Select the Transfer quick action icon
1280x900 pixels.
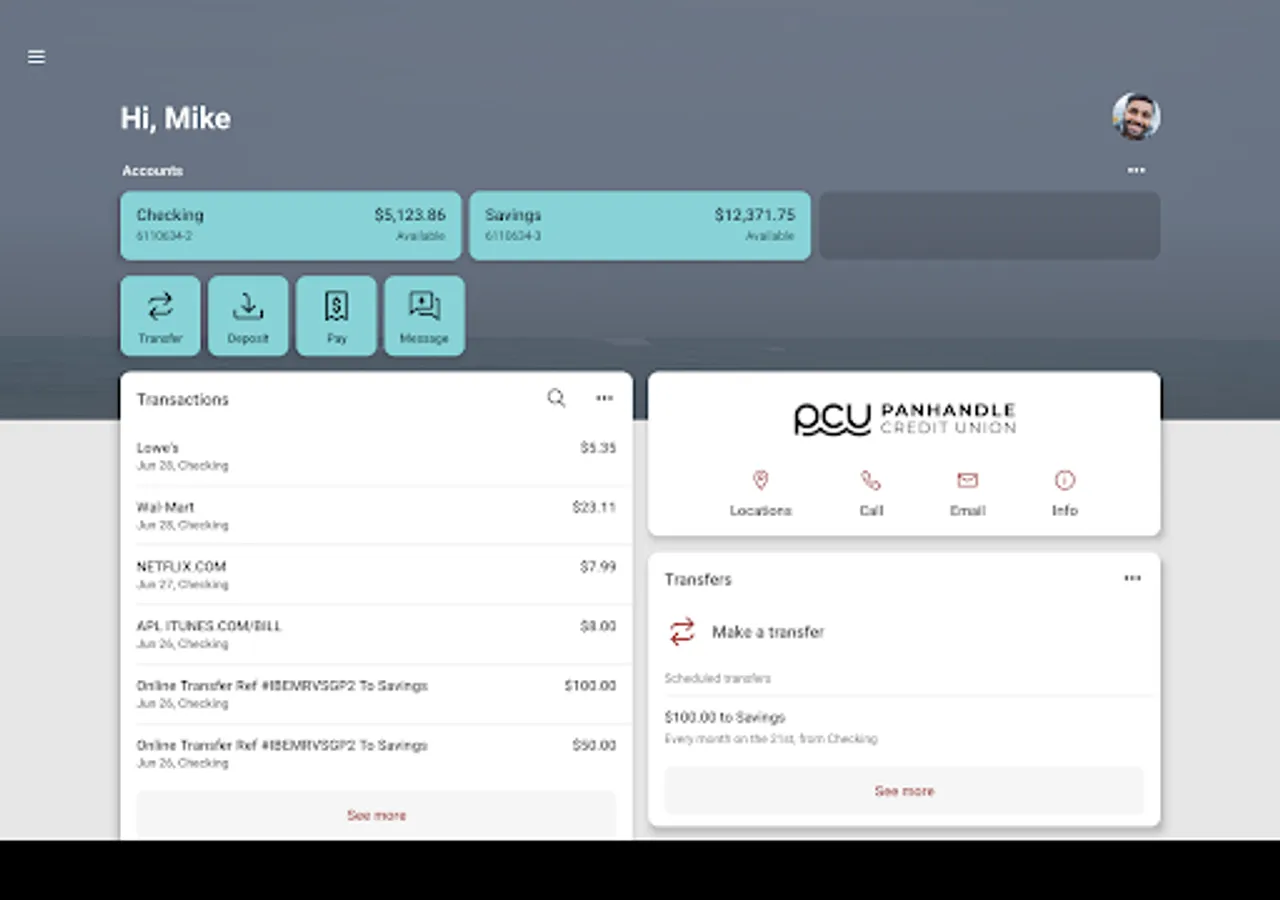point(160,308)
